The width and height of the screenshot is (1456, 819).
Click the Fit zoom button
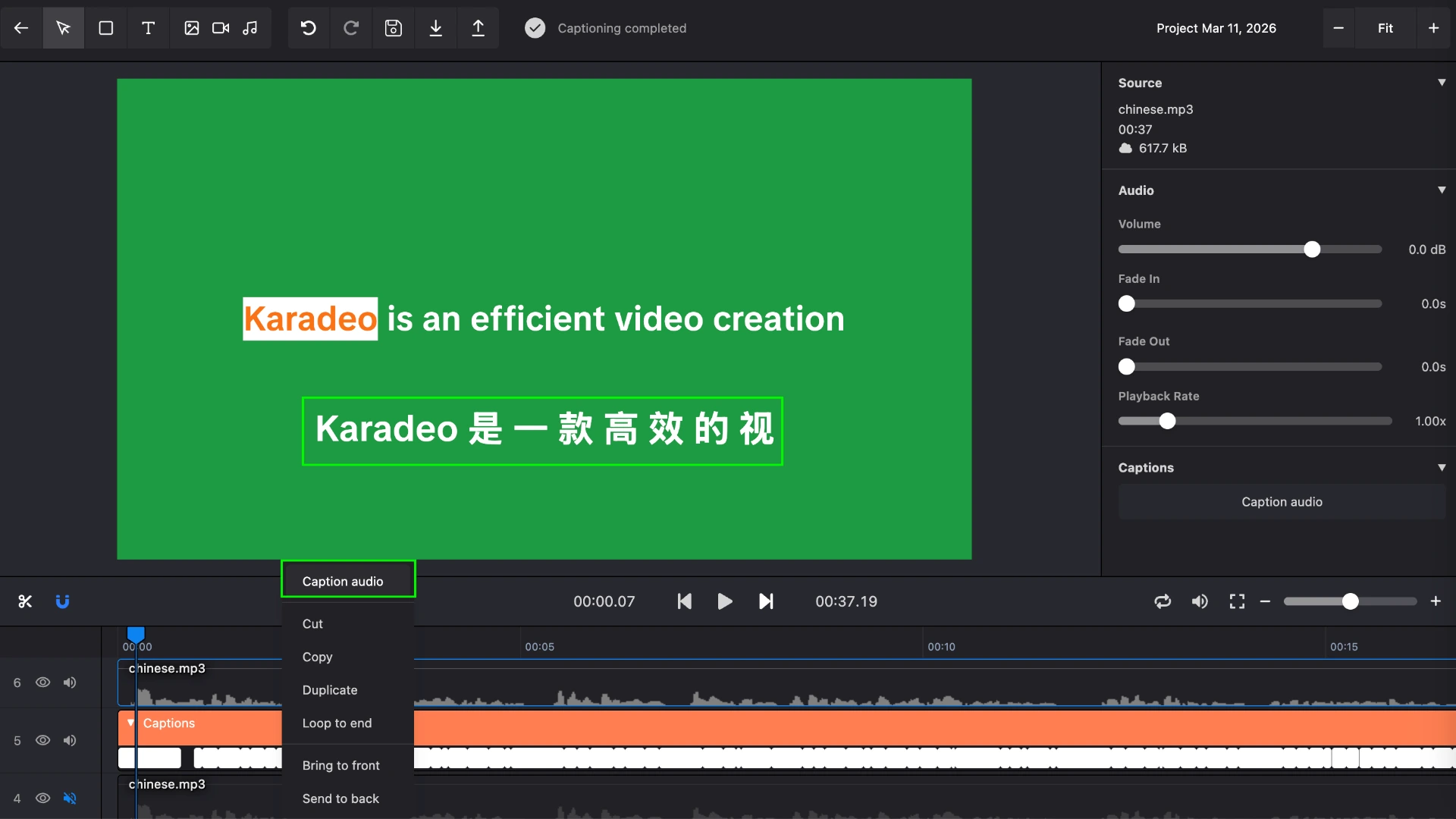coord(1385,28)
